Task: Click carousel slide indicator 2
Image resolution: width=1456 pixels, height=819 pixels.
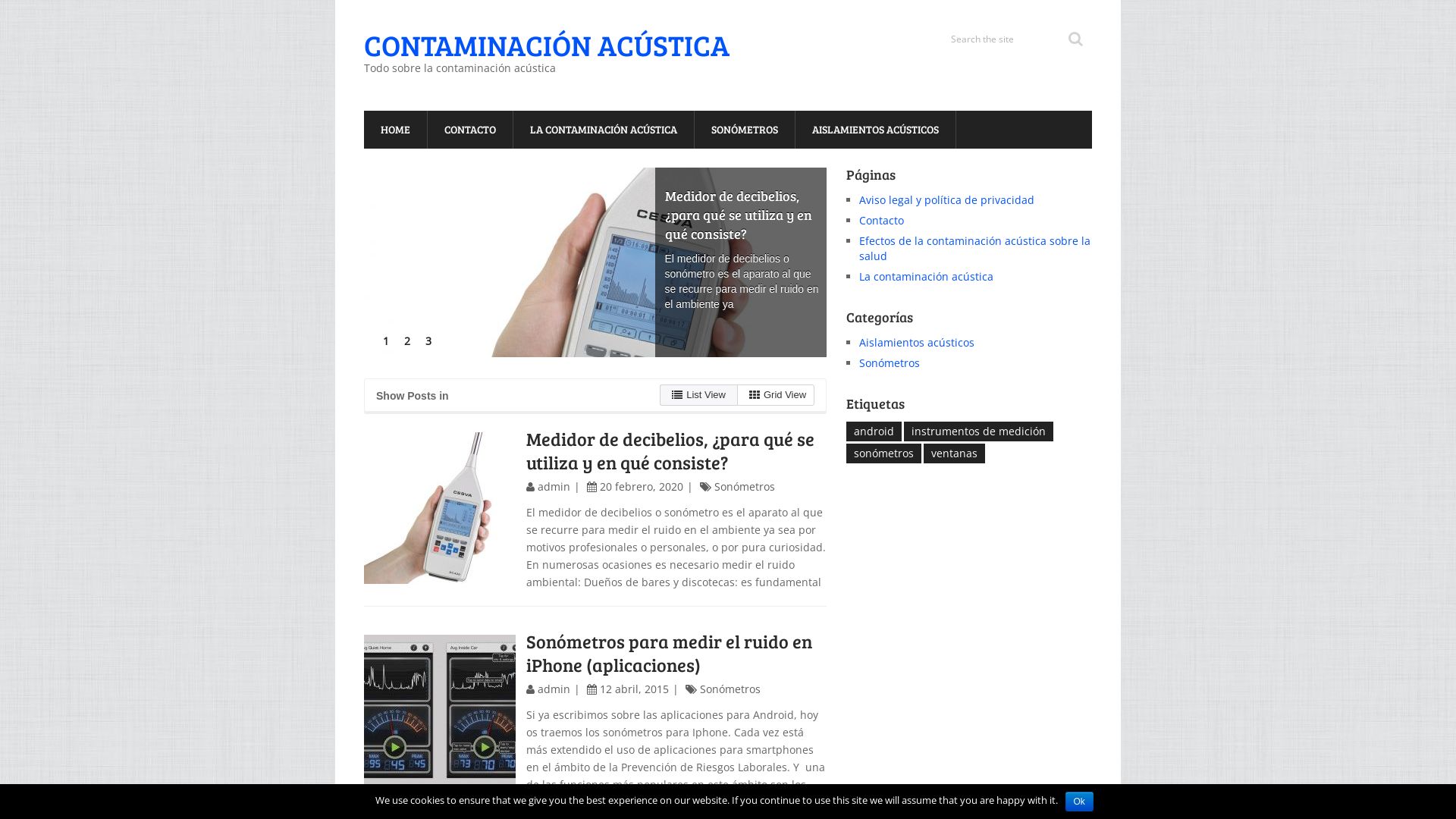Action: coord(407,341)
